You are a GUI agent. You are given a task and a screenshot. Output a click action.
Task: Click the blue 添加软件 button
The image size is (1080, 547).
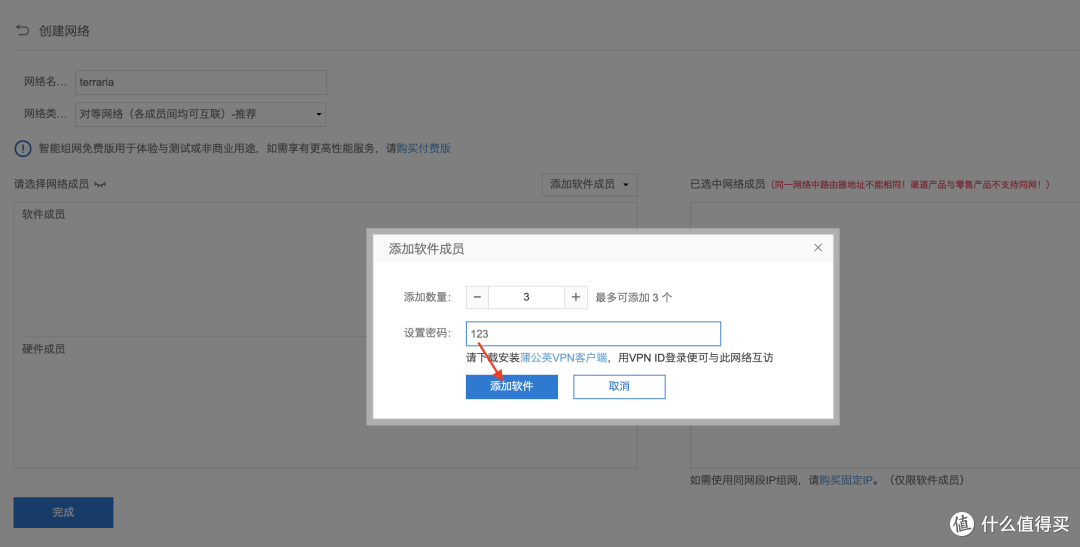point(512,386)
